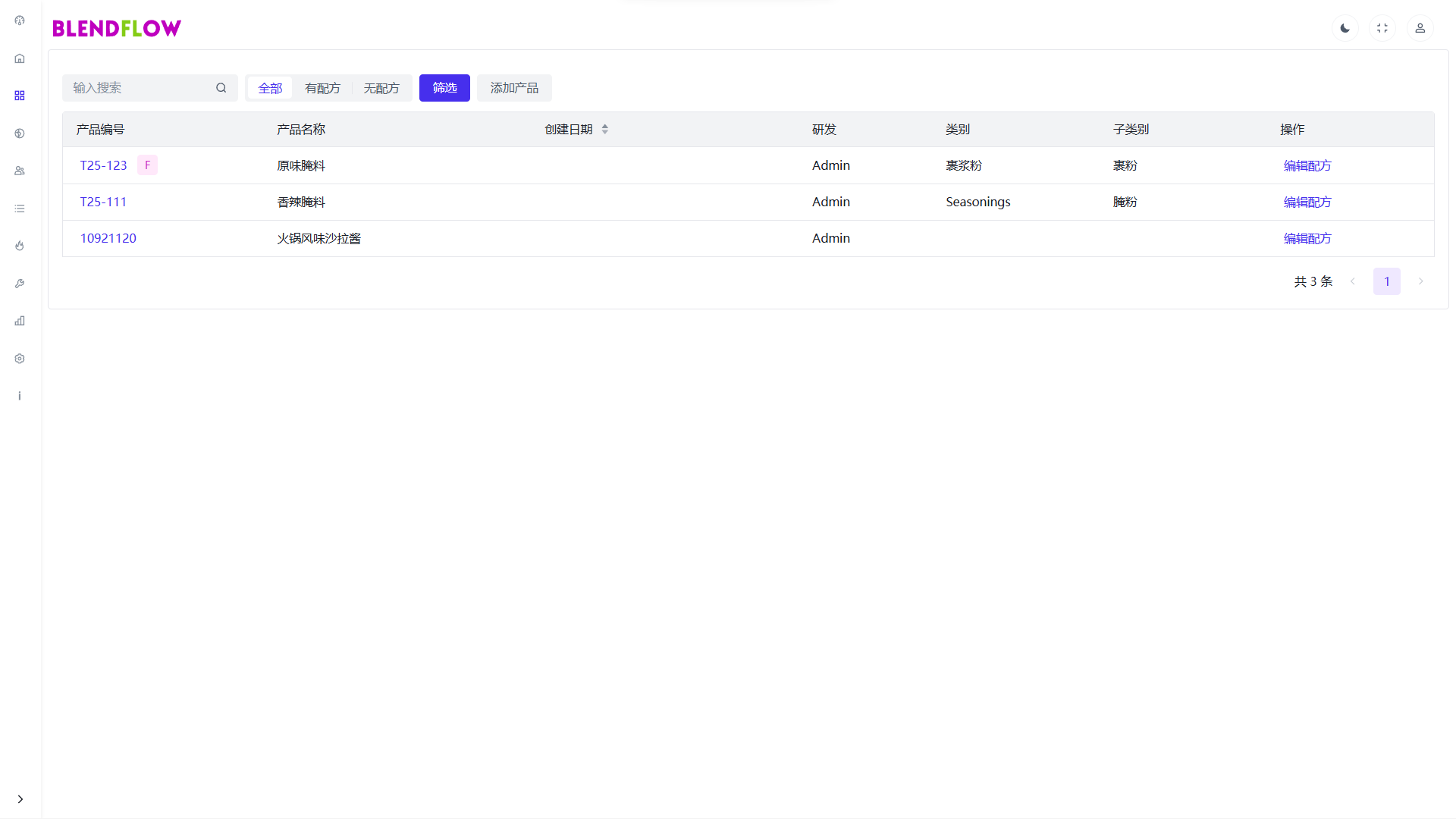Open the settings gear icon in sidebar
The image size is (1456, 819).
click(x=20, y=359)
